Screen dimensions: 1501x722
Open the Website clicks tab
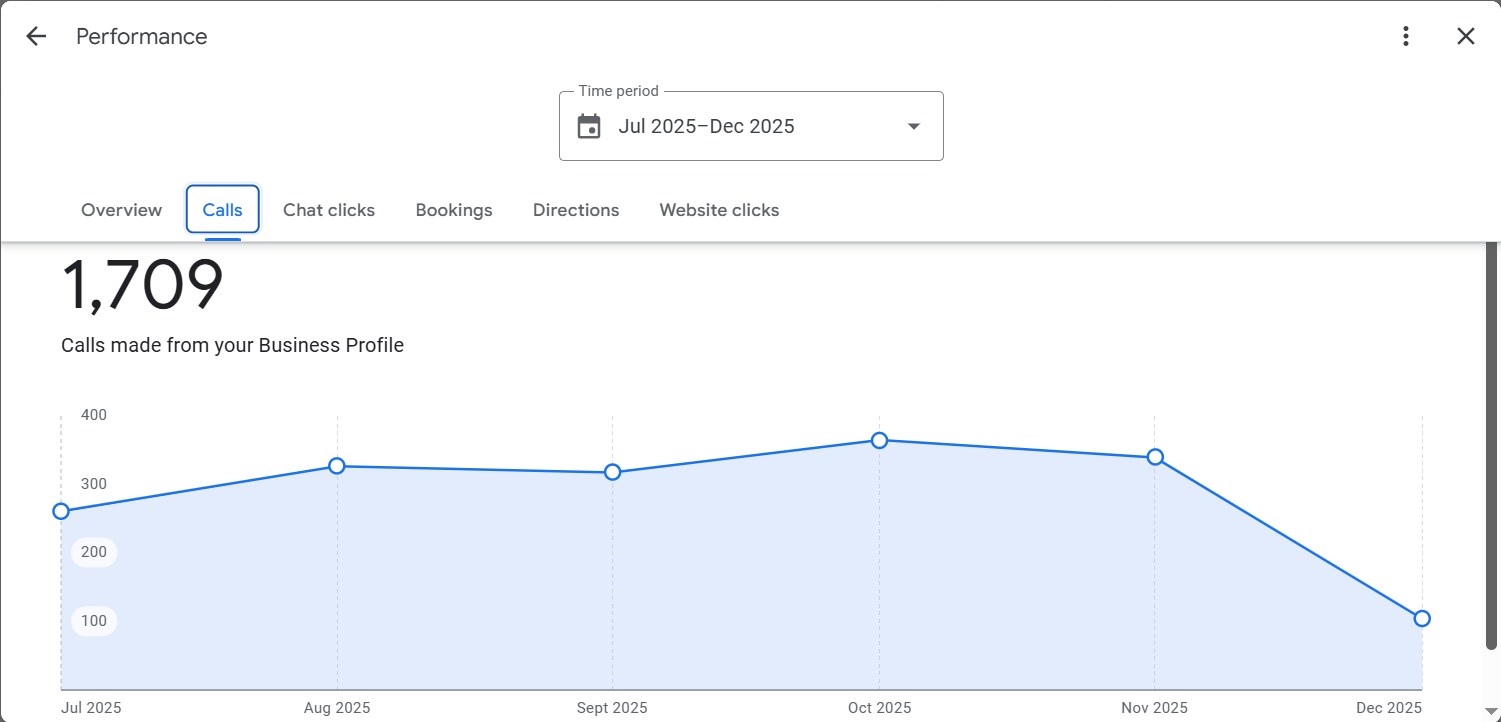click(719, 210)
